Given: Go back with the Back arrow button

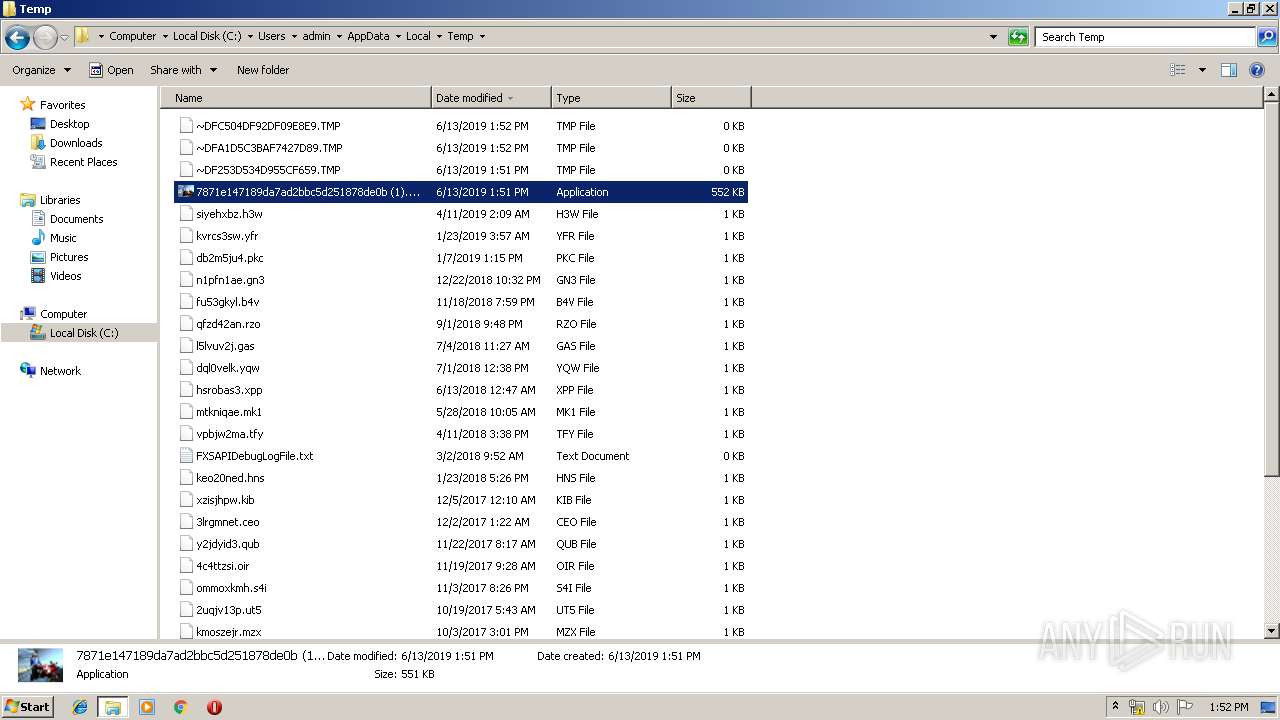Looking at the screenshot, I should [x=17, y=38].
